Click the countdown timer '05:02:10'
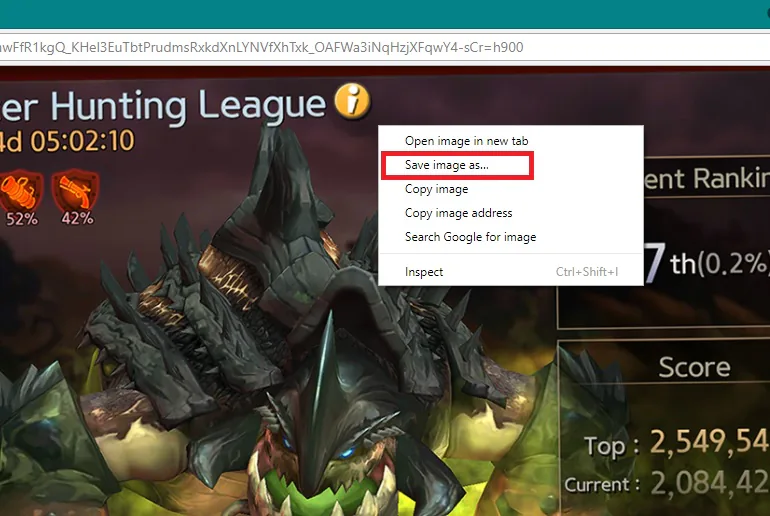 click(82, 141)
